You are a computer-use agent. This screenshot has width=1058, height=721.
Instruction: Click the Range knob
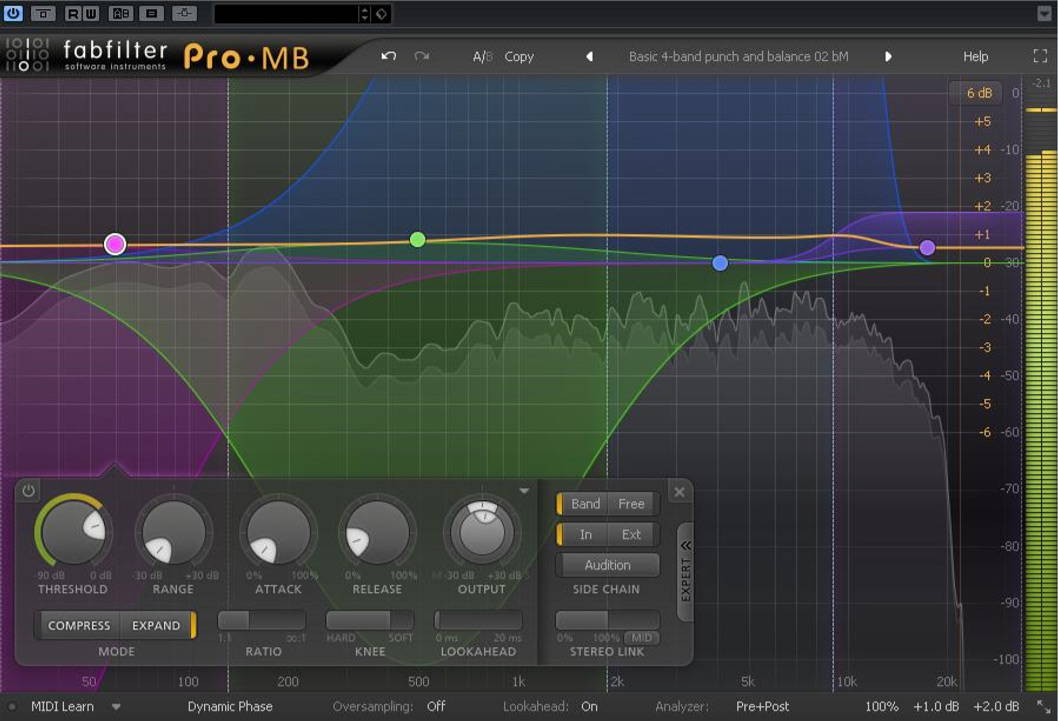pos(173,532)
